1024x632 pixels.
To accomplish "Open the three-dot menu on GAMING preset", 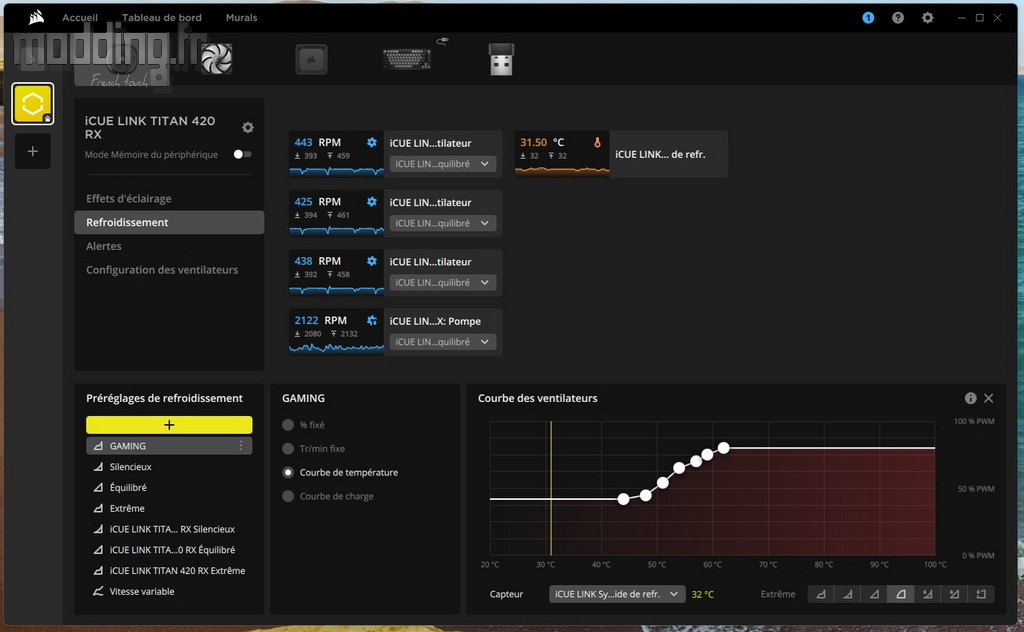I will (x=241, y=445).
